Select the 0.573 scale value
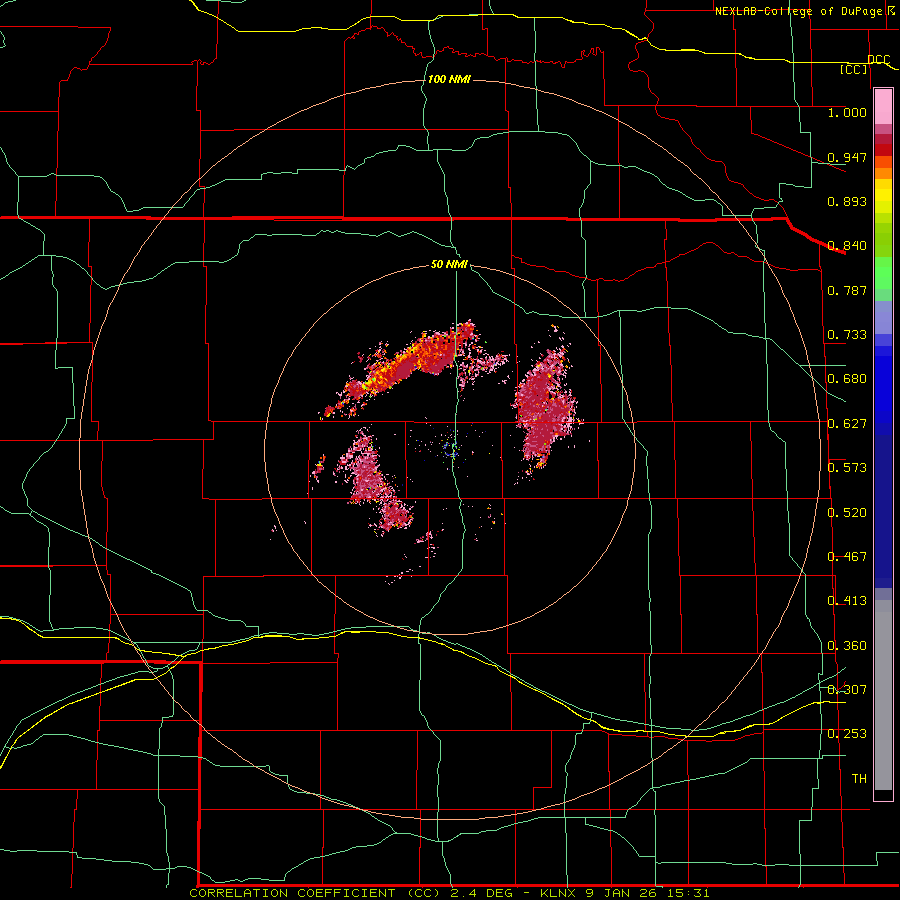 tap(847, 468)
